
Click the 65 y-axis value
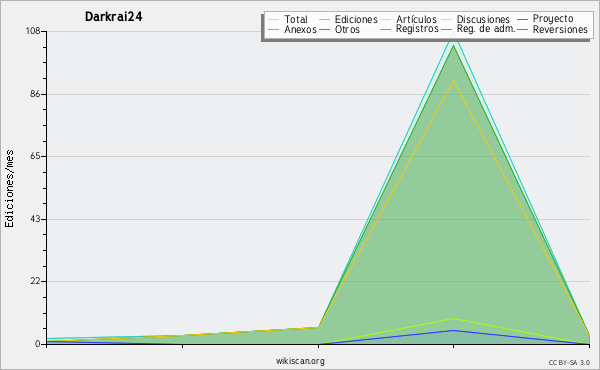35,156
